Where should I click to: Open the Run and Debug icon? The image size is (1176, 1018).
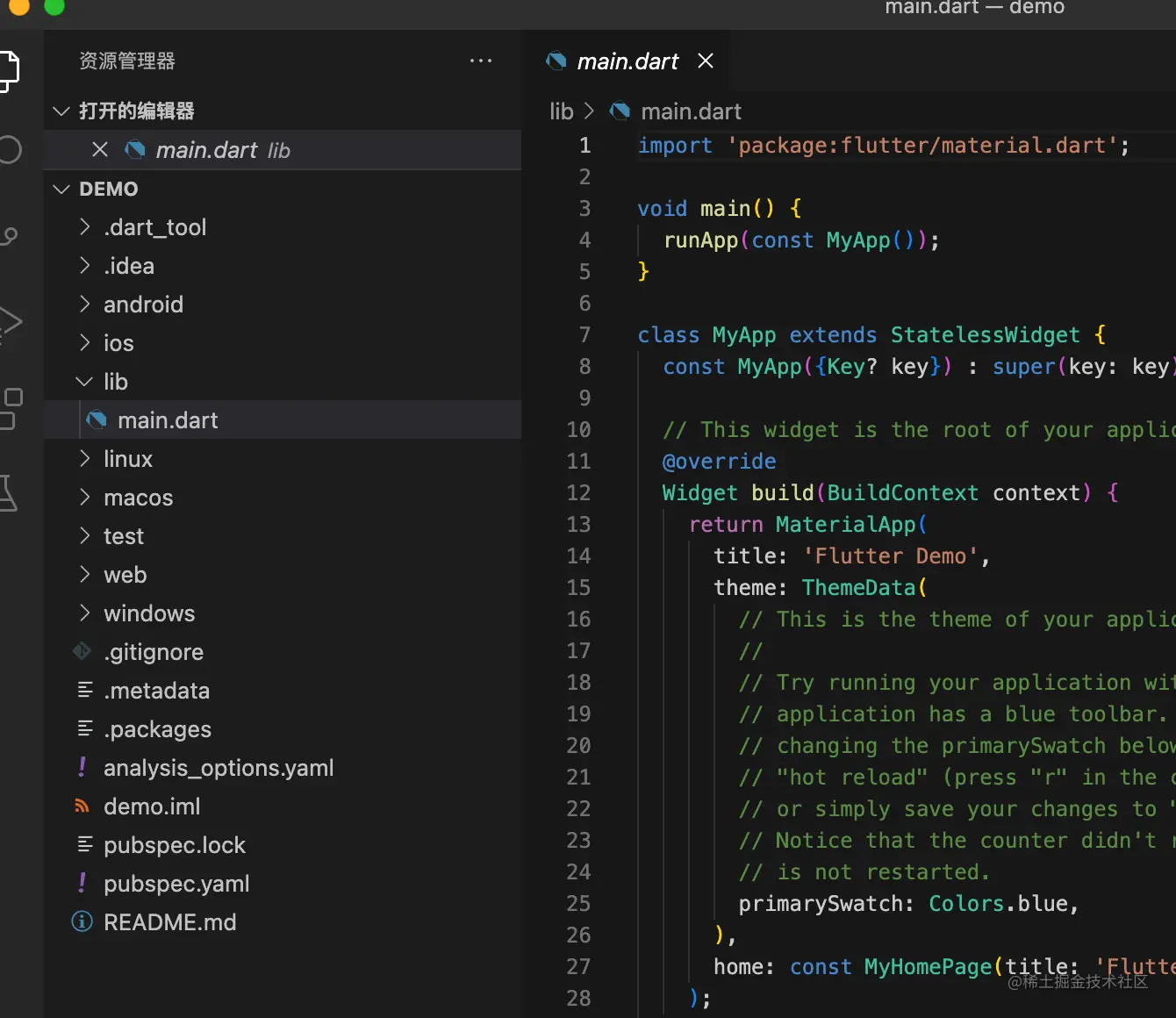pos(9,321)
